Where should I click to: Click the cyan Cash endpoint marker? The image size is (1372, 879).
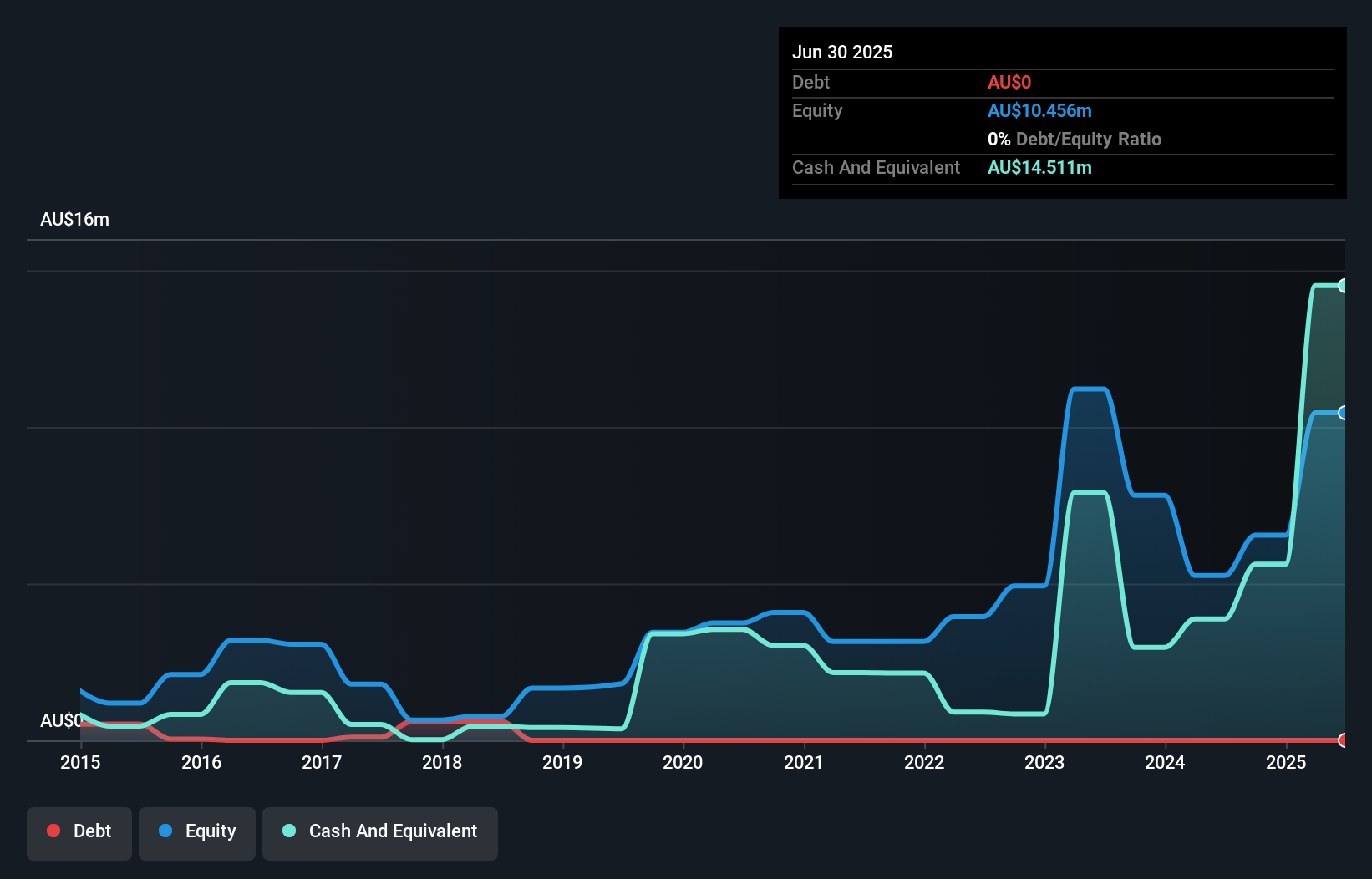tap(1343, 286)
